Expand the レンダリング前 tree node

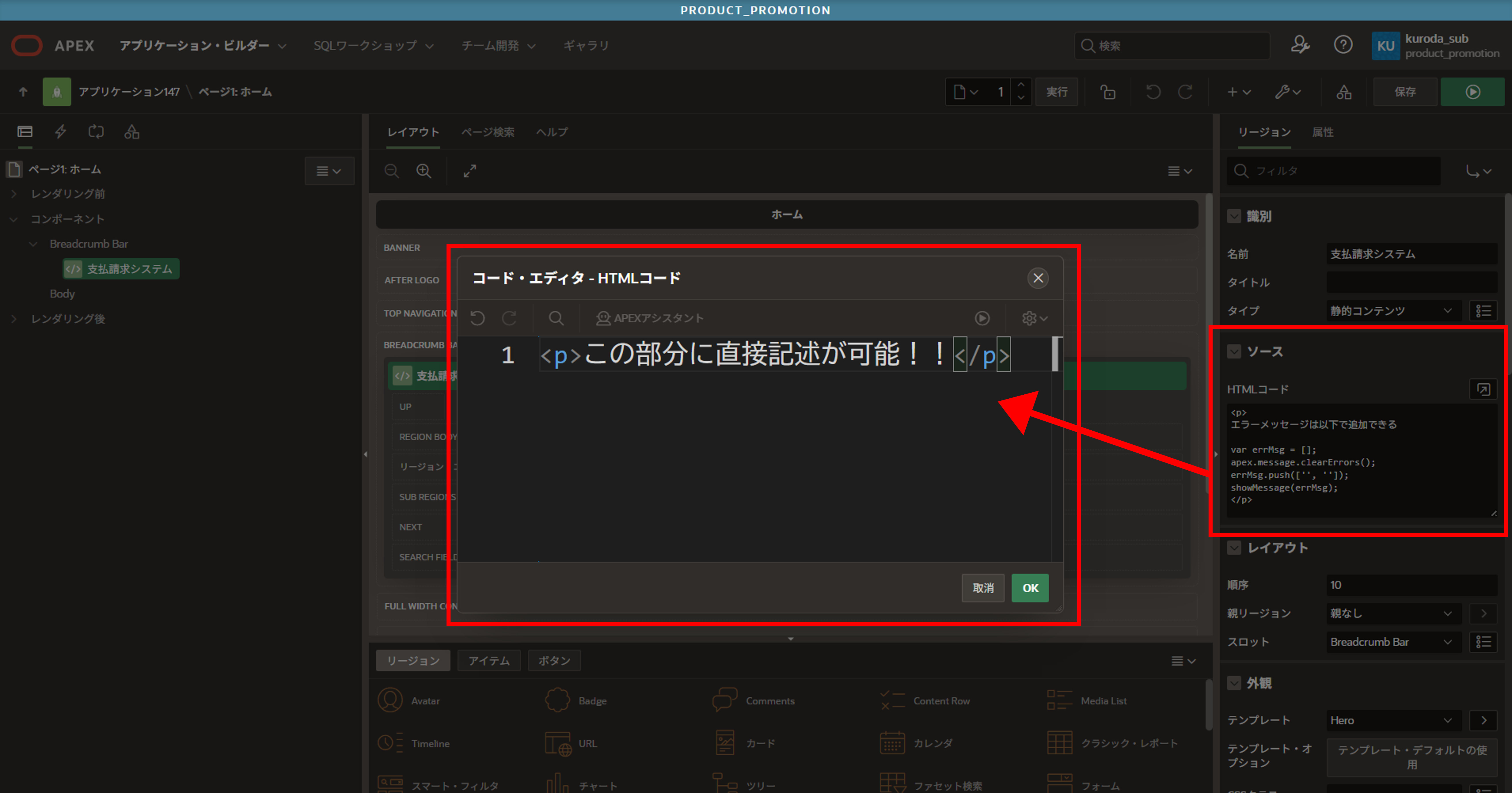tap(14, 194)
